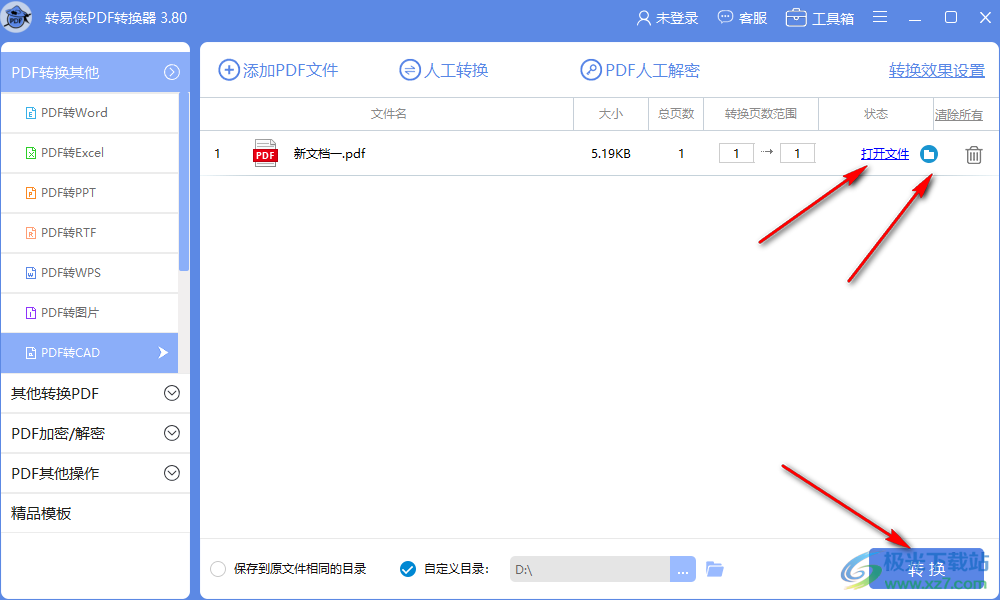Expand the PDF其他操作 section
The image size is (1000, 600).
(172, 473)
